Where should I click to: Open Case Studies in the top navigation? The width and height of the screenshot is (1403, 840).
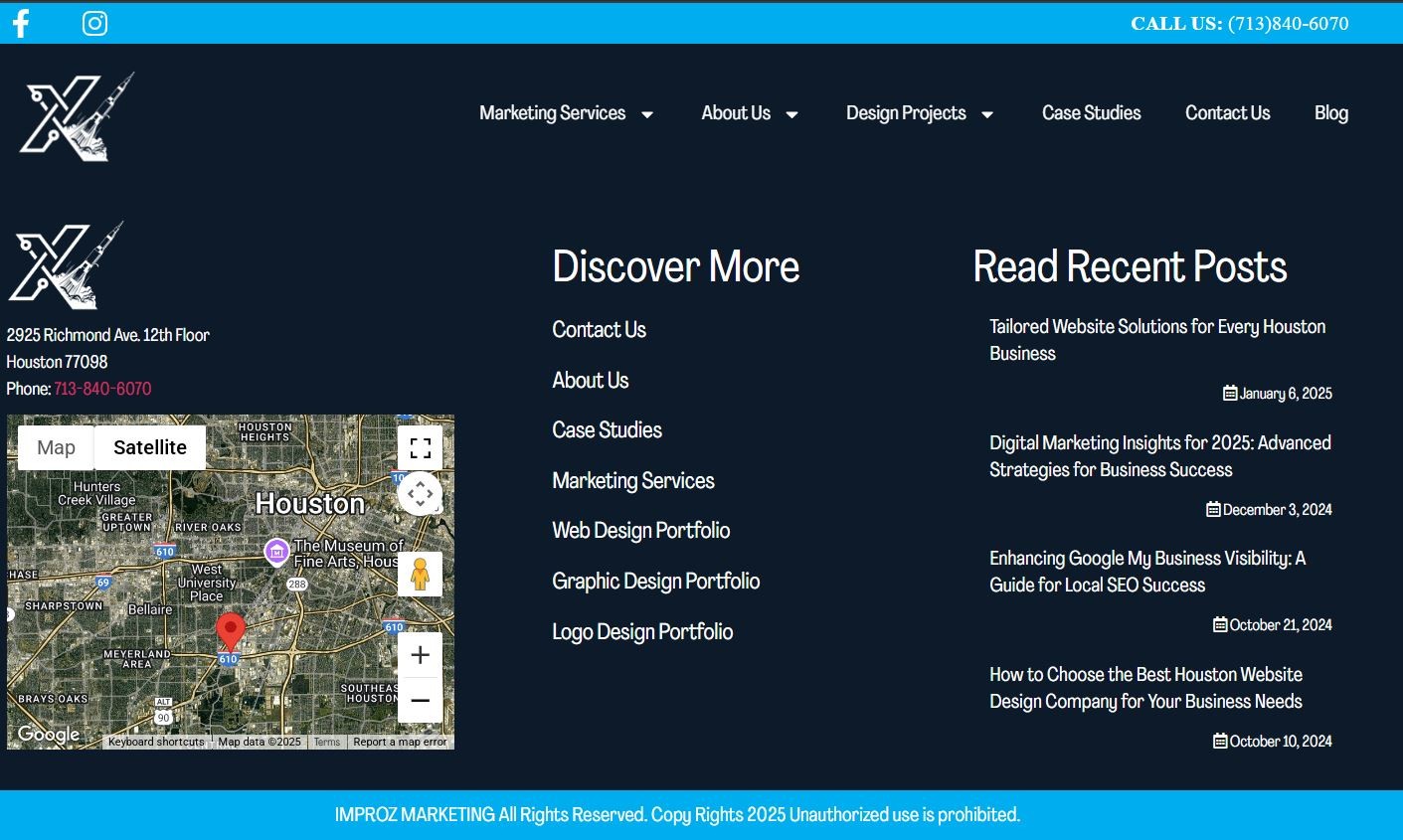[x=1091, y=113]
